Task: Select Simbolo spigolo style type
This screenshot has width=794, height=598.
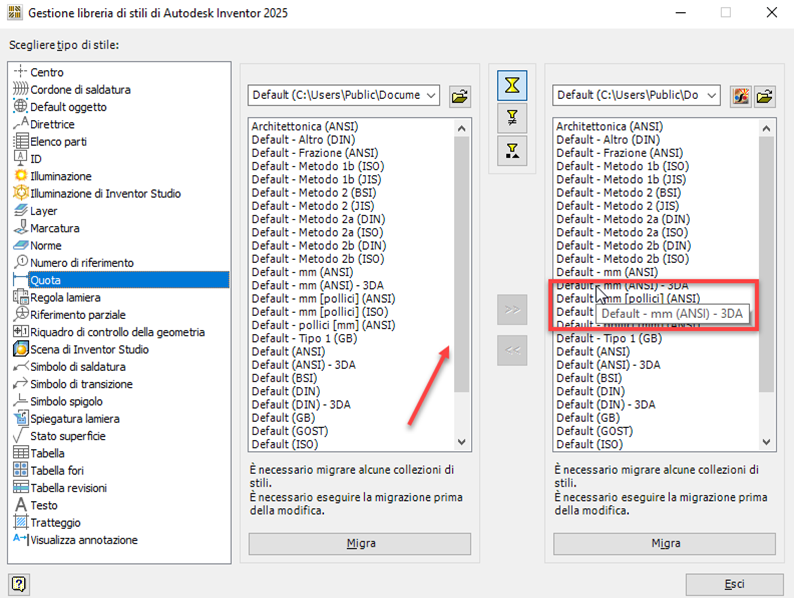Action: (x=58, y=401)
